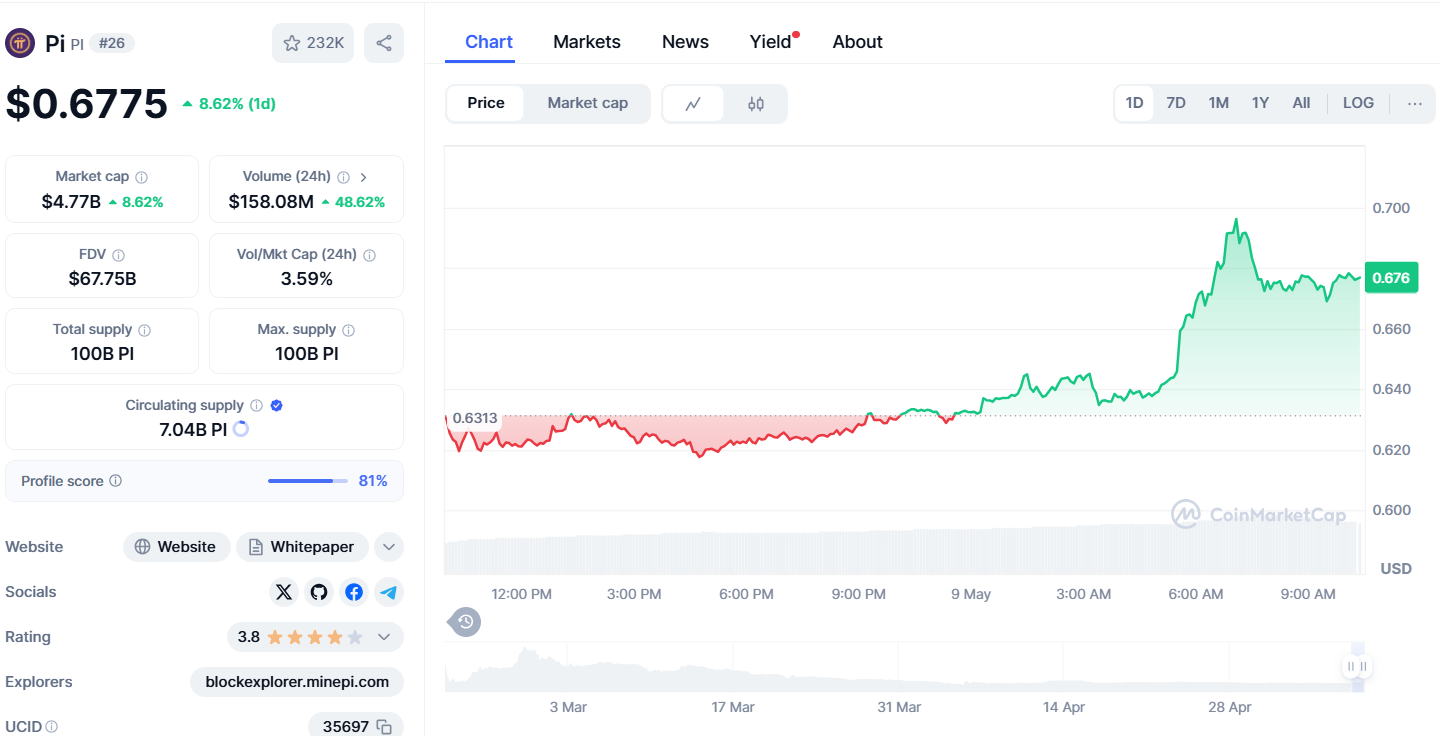1440x736 pixels.
Task: Open UCID info icon
Action: point(51,727)
